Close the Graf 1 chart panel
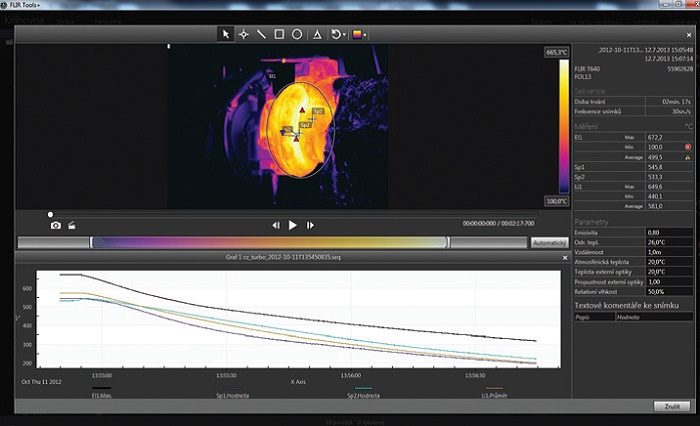 coord(565,258)
